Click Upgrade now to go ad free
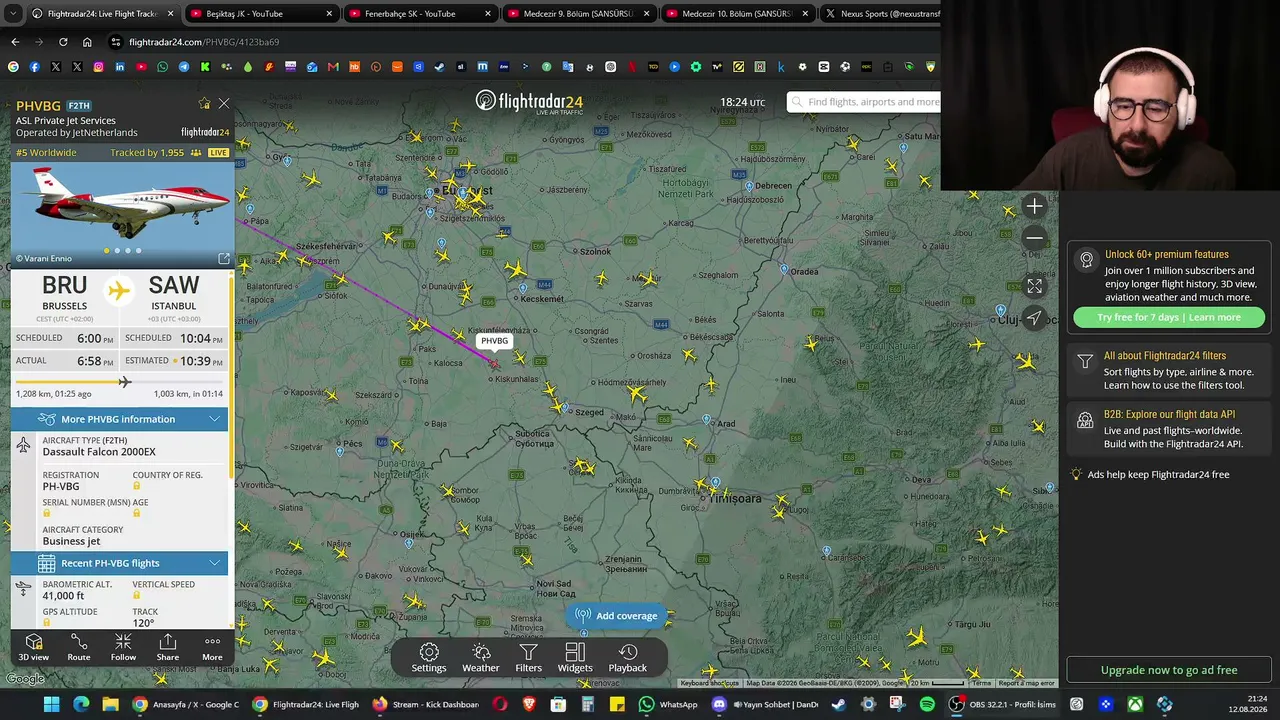Viewport: 1280px width, 720px height. coord(1169,670)
